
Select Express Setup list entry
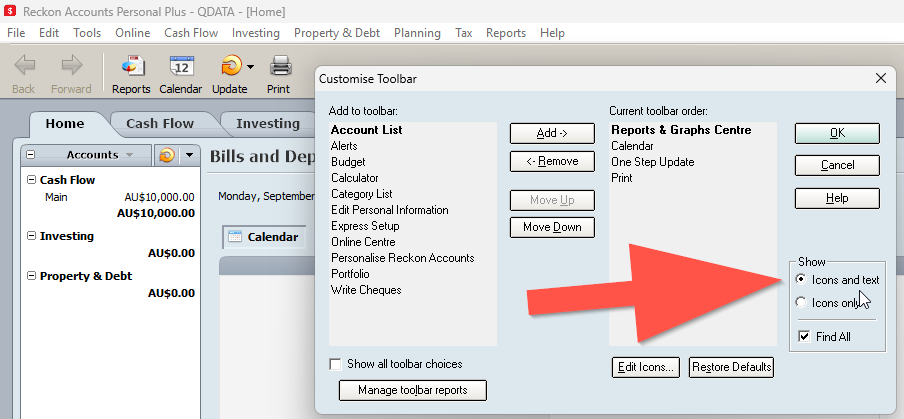tap(365, 226)
